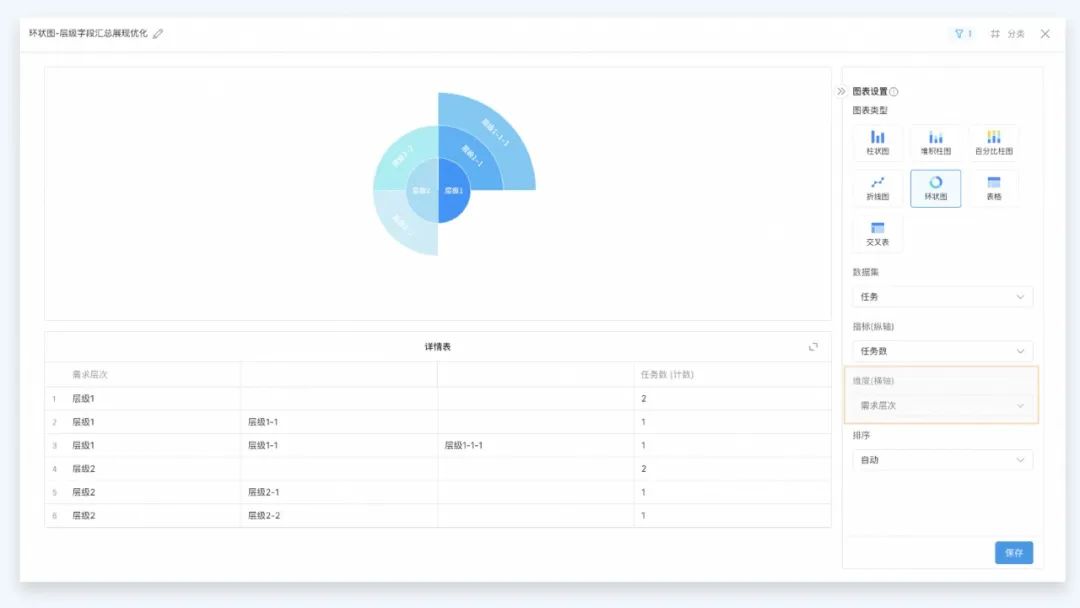This screenshot has height=608, width=1080.
Task: Click the 图表设置 panel heading
Action: point(870,92)
